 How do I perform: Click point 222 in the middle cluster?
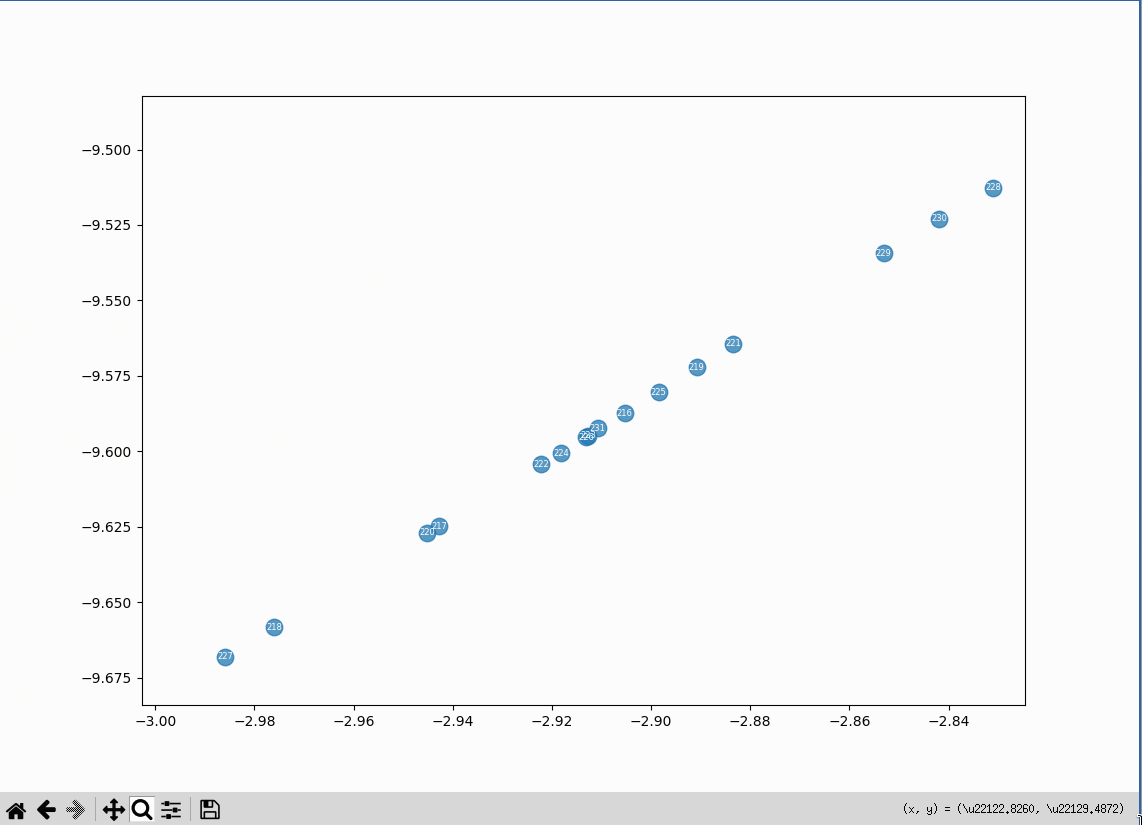[540, 463]
